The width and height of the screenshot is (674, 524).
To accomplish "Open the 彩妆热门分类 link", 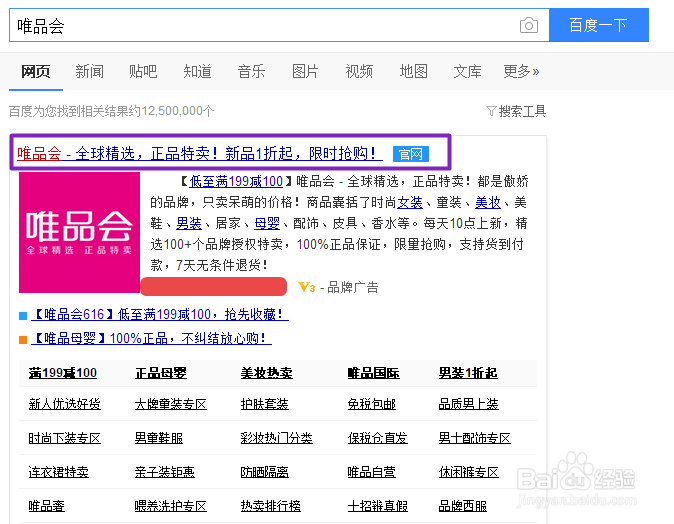I will (277, 438).
